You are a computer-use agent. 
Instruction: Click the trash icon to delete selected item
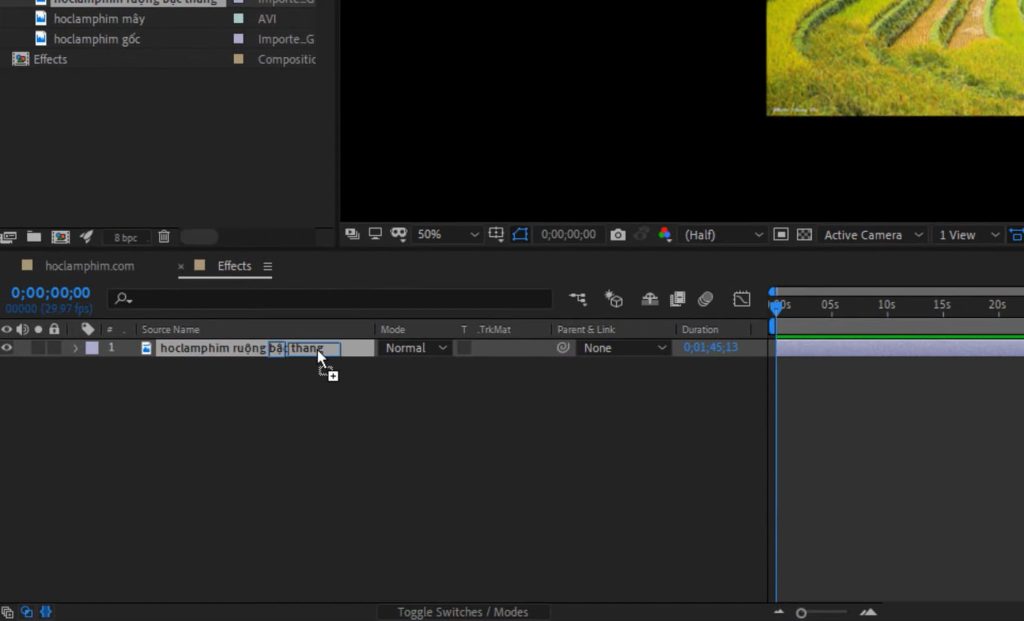[163, 236]
